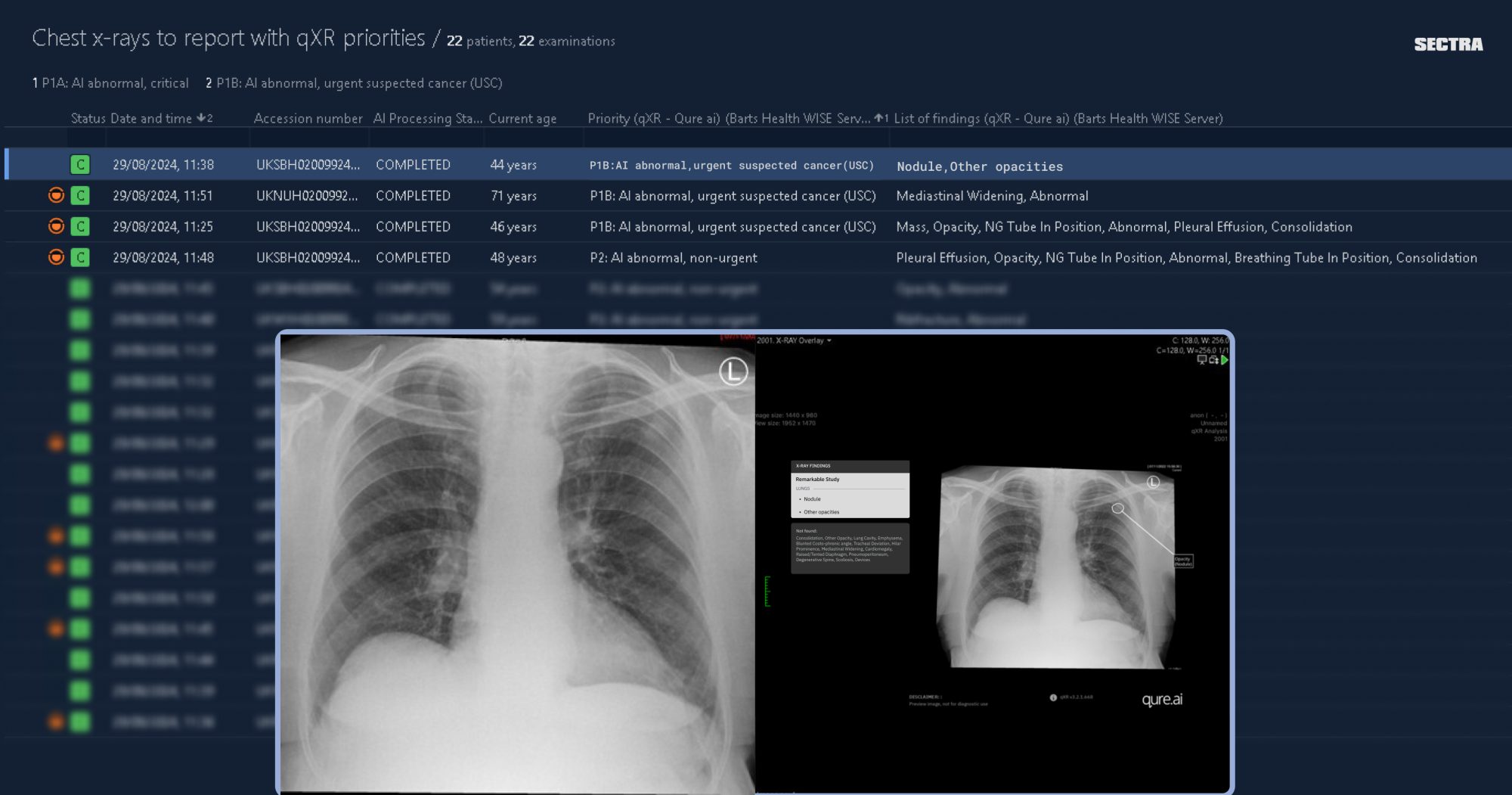Click the orange circle marker on the 48 years row
Image resolution: width=1512 pixels, height=795 pixels.
[x=56, y=257]
